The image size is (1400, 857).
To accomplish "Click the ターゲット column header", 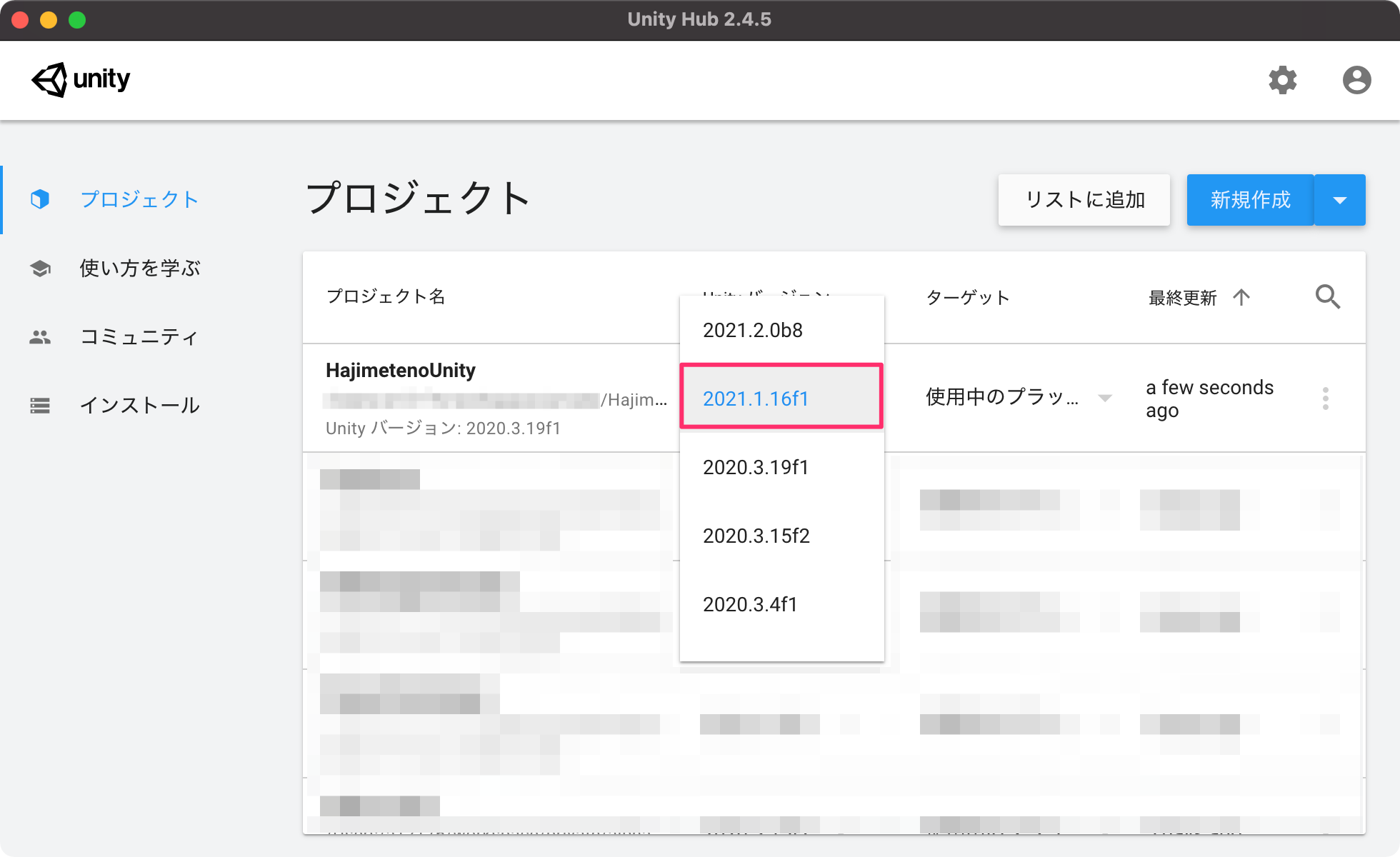I will pyautogui.click(x=968, y=297).
